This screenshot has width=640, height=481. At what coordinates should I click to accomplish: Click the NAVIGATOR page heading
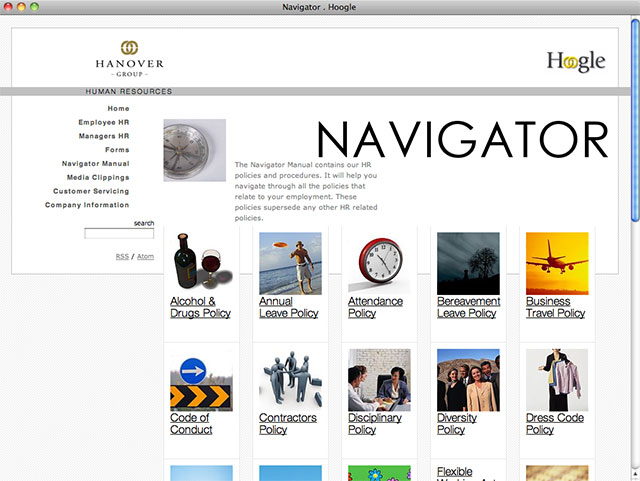(462, 139)
